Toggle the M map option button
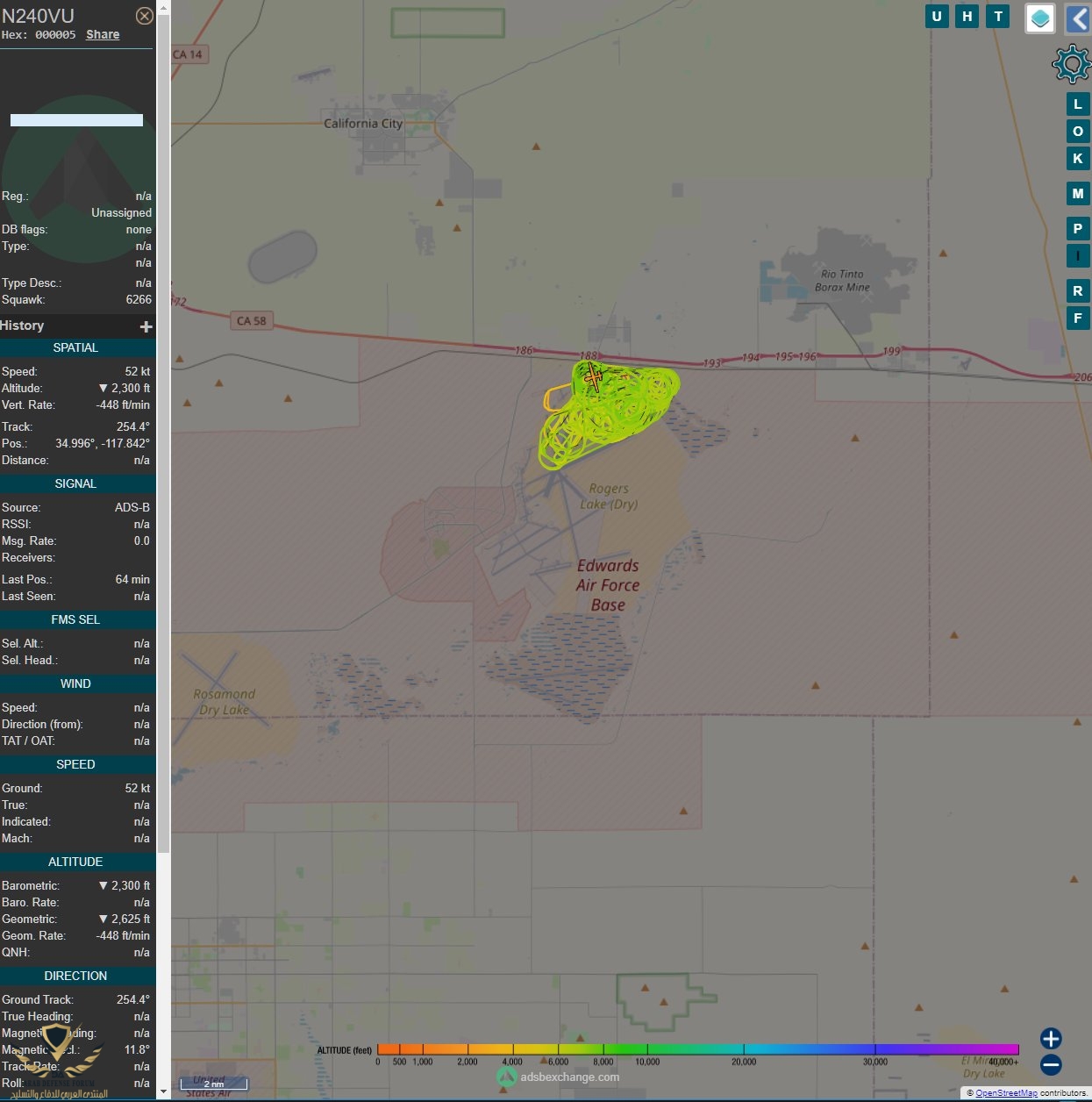The height and width of the screenshot is (1102, 1092). click(1078, 194)
